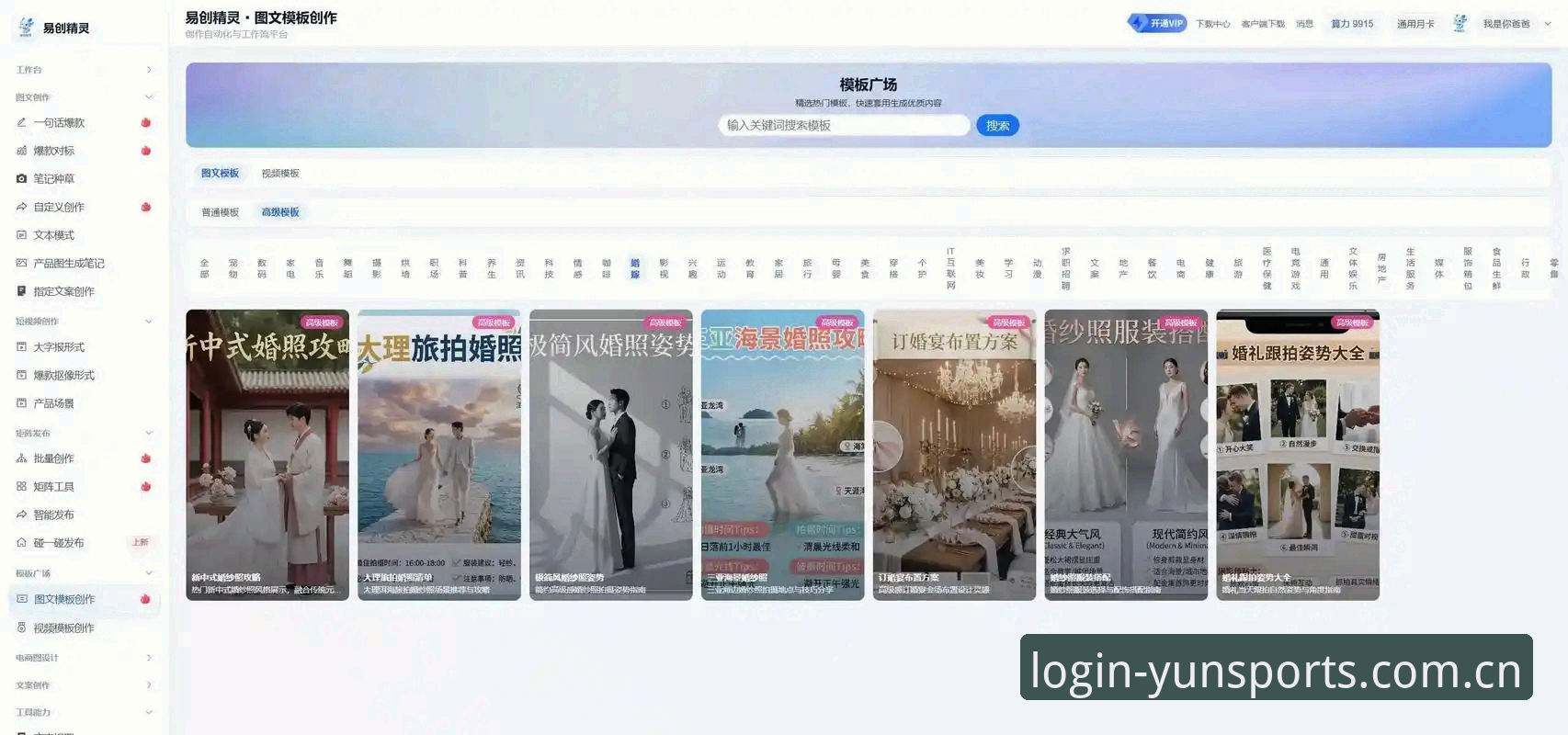Select the 普通模板 sub-tab
1568x735 pixels.
point(221,212)
